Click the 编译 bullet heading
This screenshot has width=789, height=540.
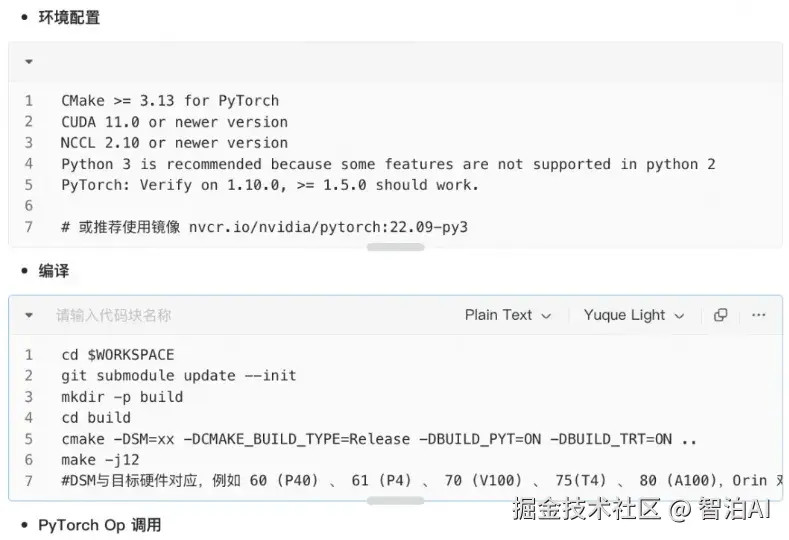click(54, 271)
